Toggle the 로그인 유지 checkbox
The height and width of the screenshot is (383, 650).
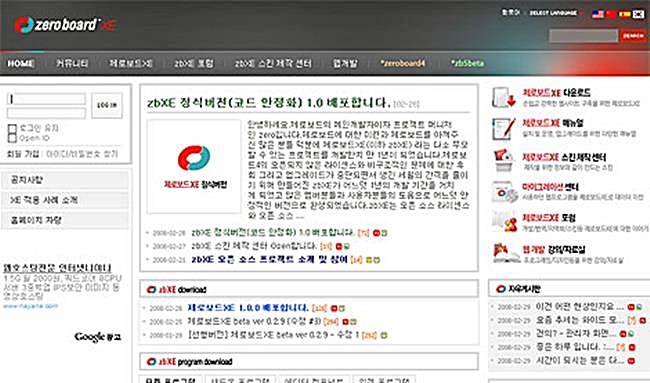point(12,128)
